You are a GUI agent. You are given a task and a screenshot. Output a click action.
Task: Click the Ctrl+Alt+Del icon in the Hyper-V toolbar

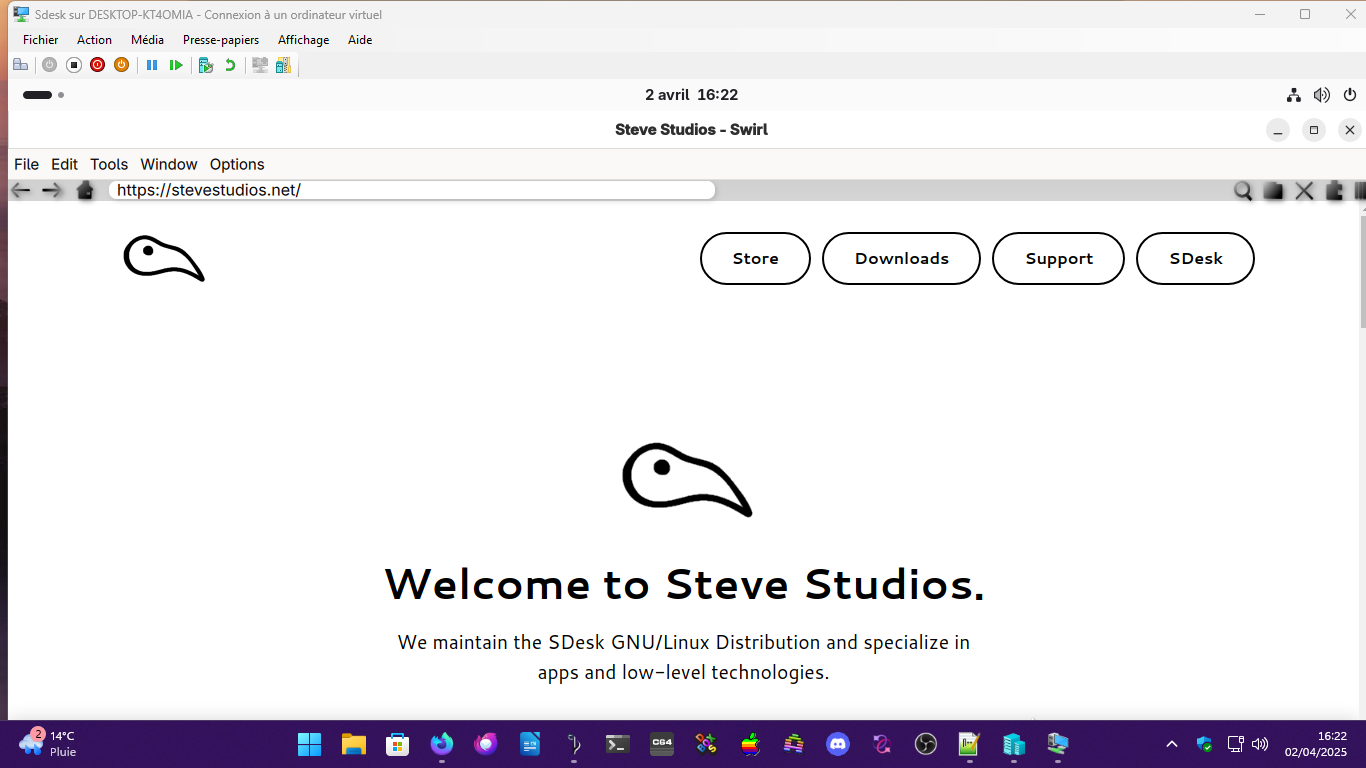click(20, 65)
